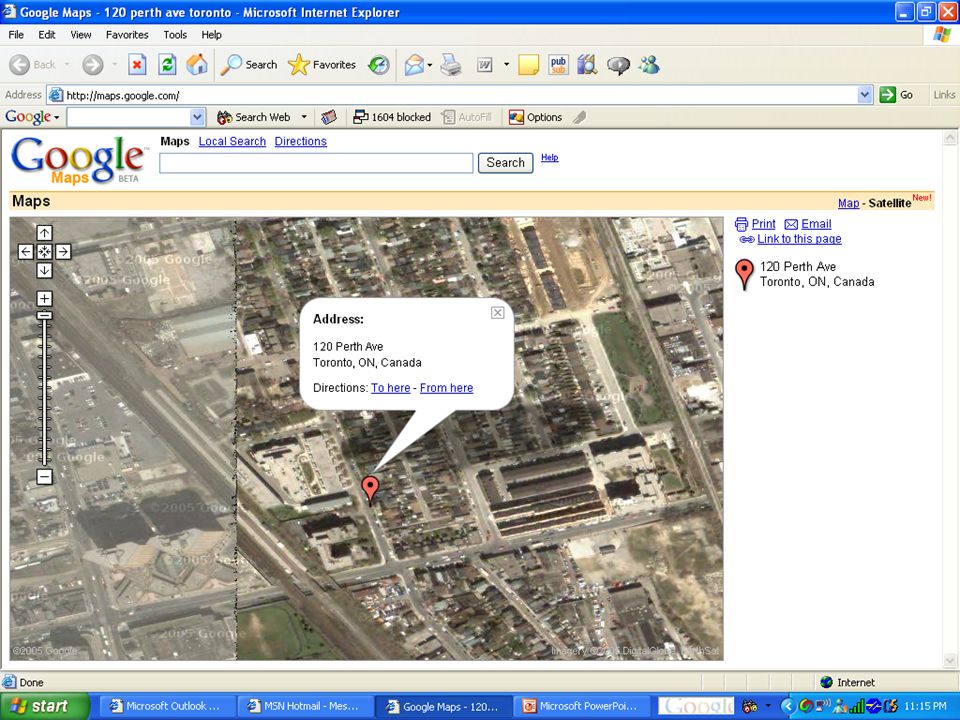The width and height of the screenshot is (960, 720).
Task: Open the Edit button dropdown arrow
Action: point(506,64)
